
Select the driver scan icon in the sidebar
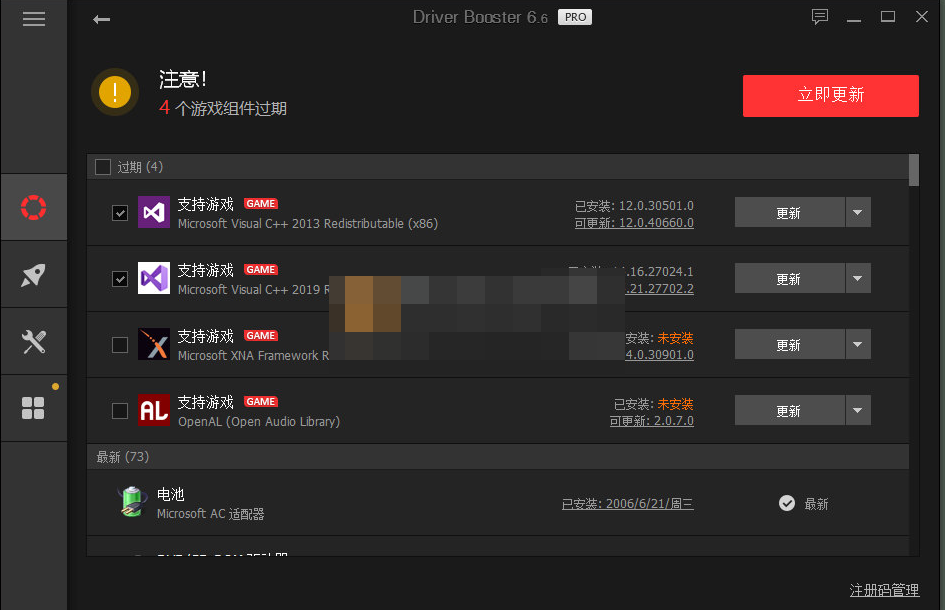point(33,207)
